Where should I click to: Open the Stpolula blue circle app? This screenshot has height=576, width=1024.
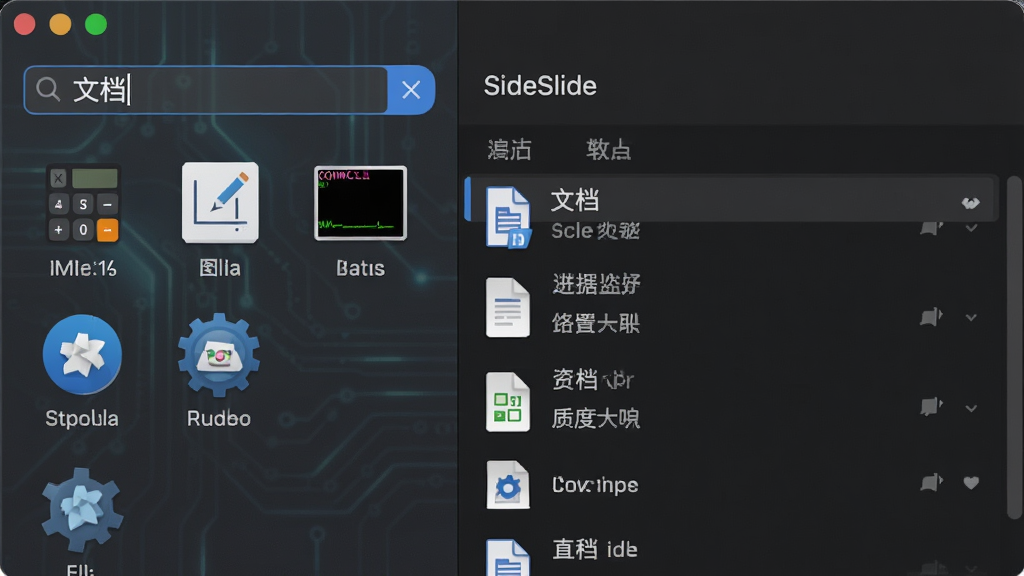pyautogui.click(x=82, y=355)
